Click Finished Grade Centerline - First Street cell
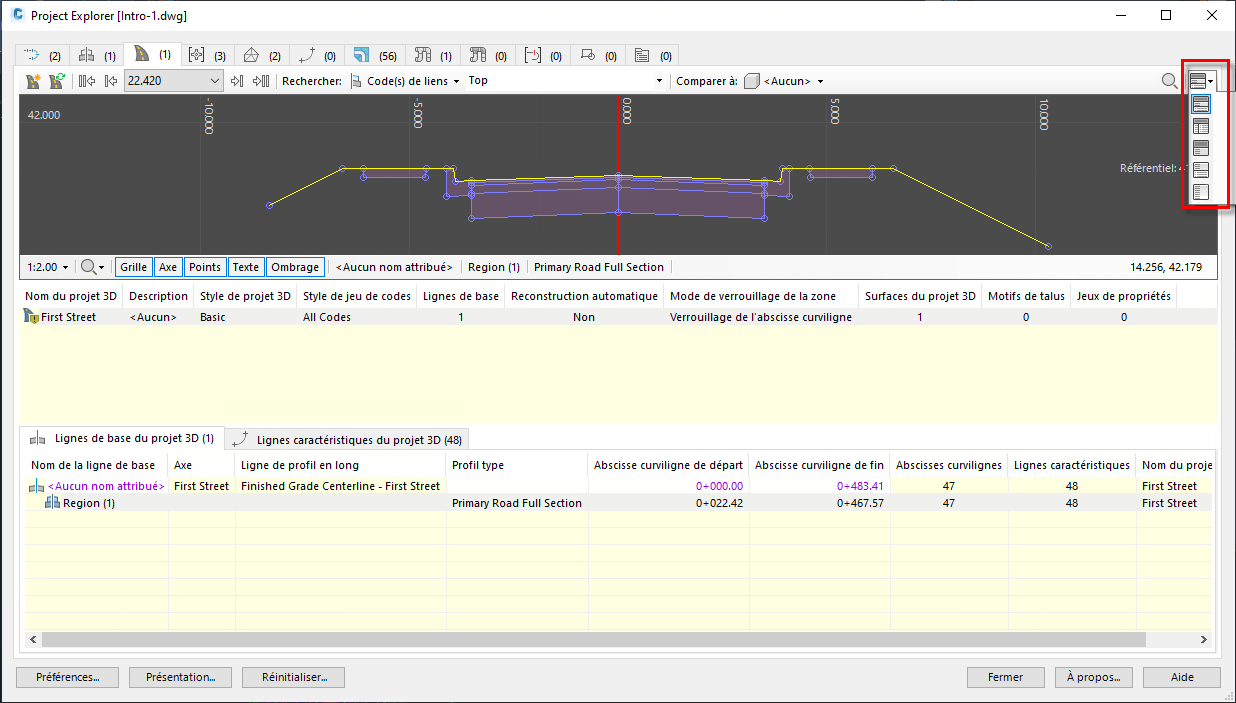 click(341, 486)
